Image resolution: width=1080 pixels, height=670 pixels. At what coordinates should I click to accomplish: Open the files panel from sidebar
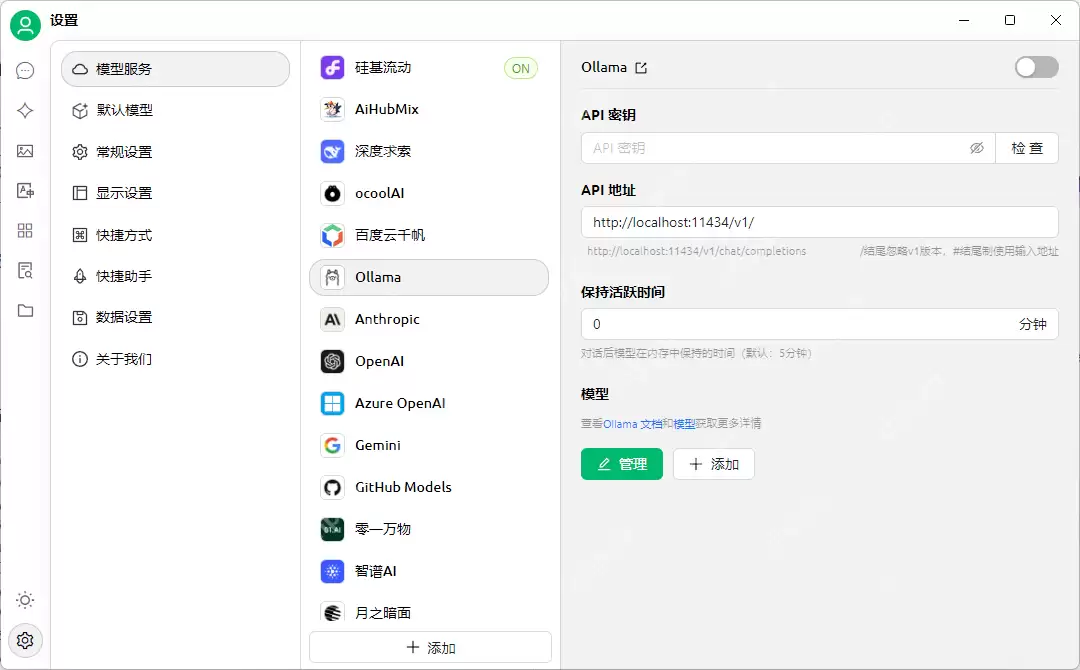pos(25,310)
